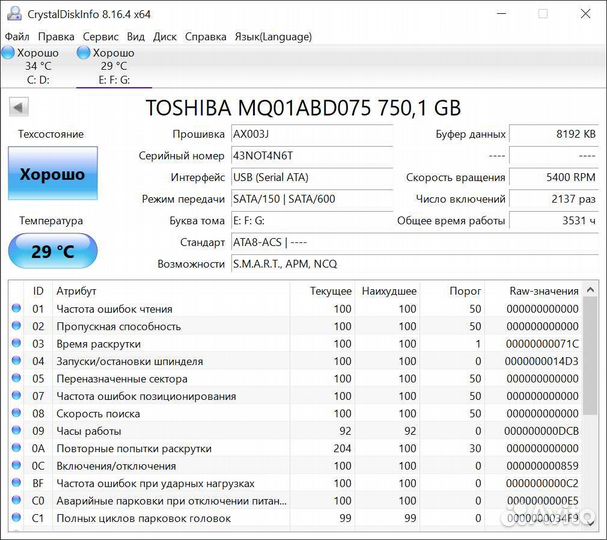Image resolution: width=607 pixels, height=540 pixels.
Task: Click status dot for attribute 01
Action: point(16,308)
